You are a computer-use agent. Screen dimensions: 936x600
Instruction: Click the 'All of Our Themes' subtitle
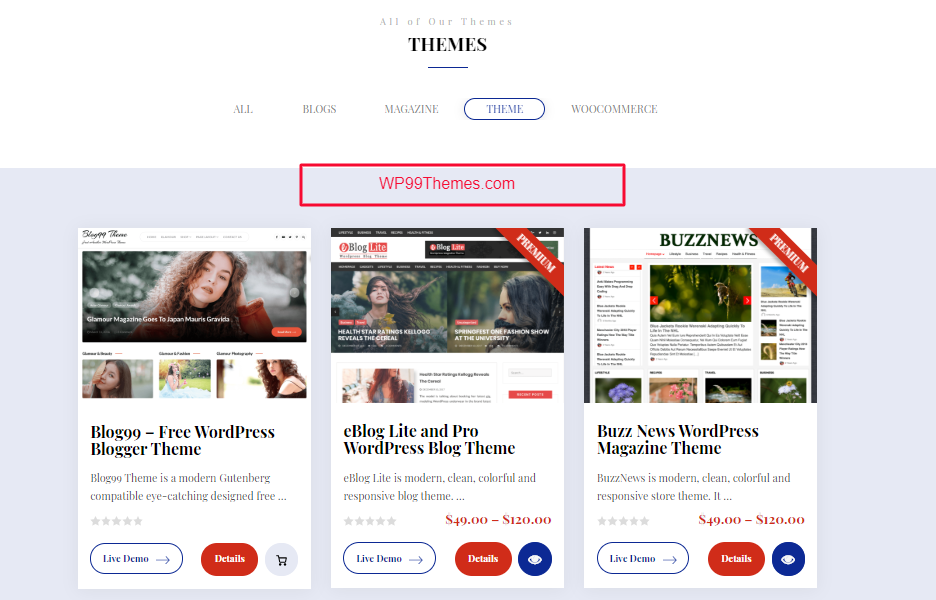(x=447, y=21)
